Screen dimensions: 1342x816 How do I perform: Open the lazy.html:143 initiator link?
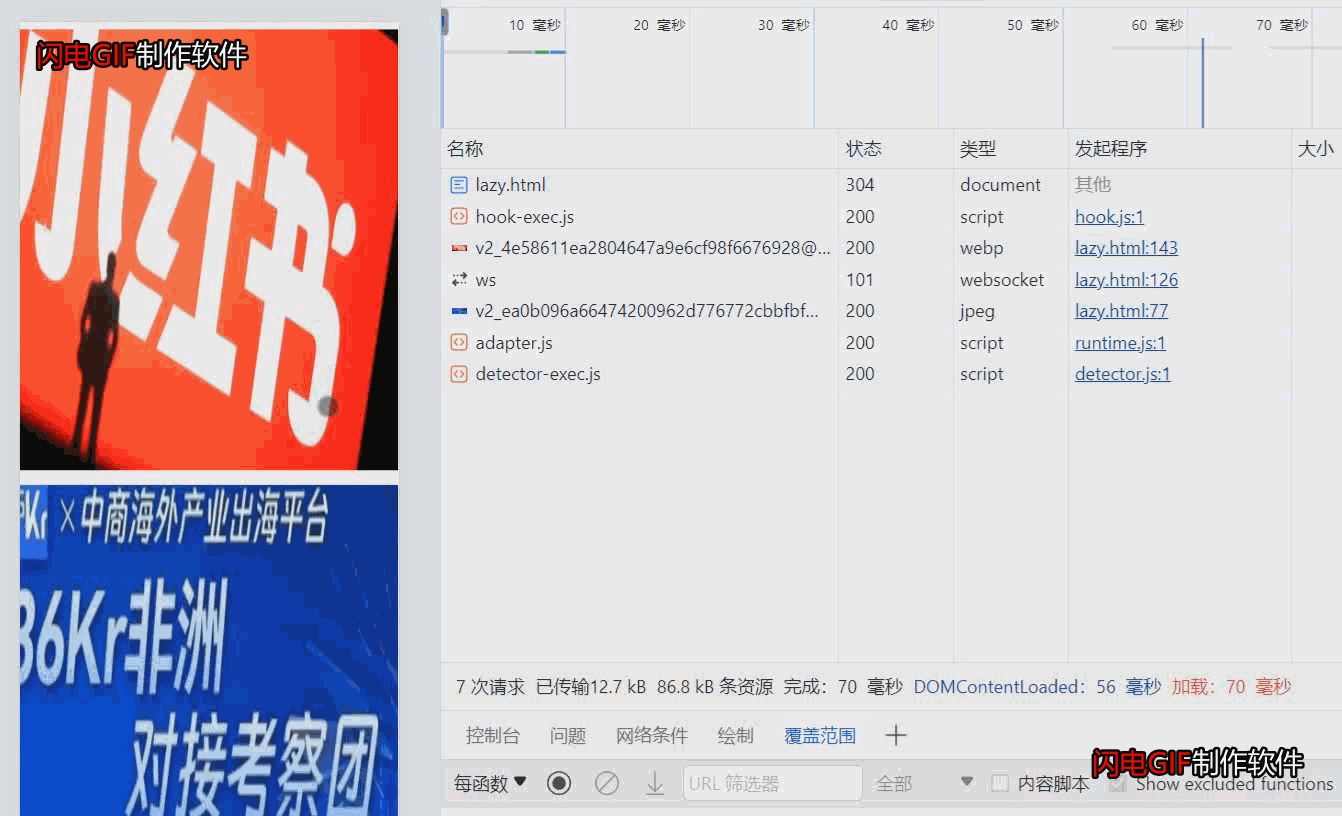(x=1126, y=248)
